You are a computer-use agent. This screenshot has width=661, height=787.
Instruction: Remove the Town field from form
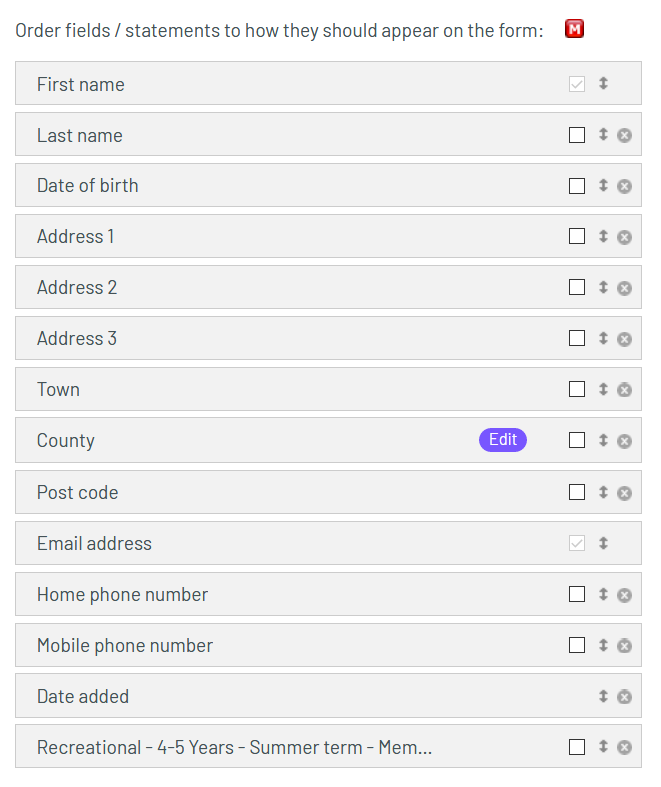coord(624,390)
